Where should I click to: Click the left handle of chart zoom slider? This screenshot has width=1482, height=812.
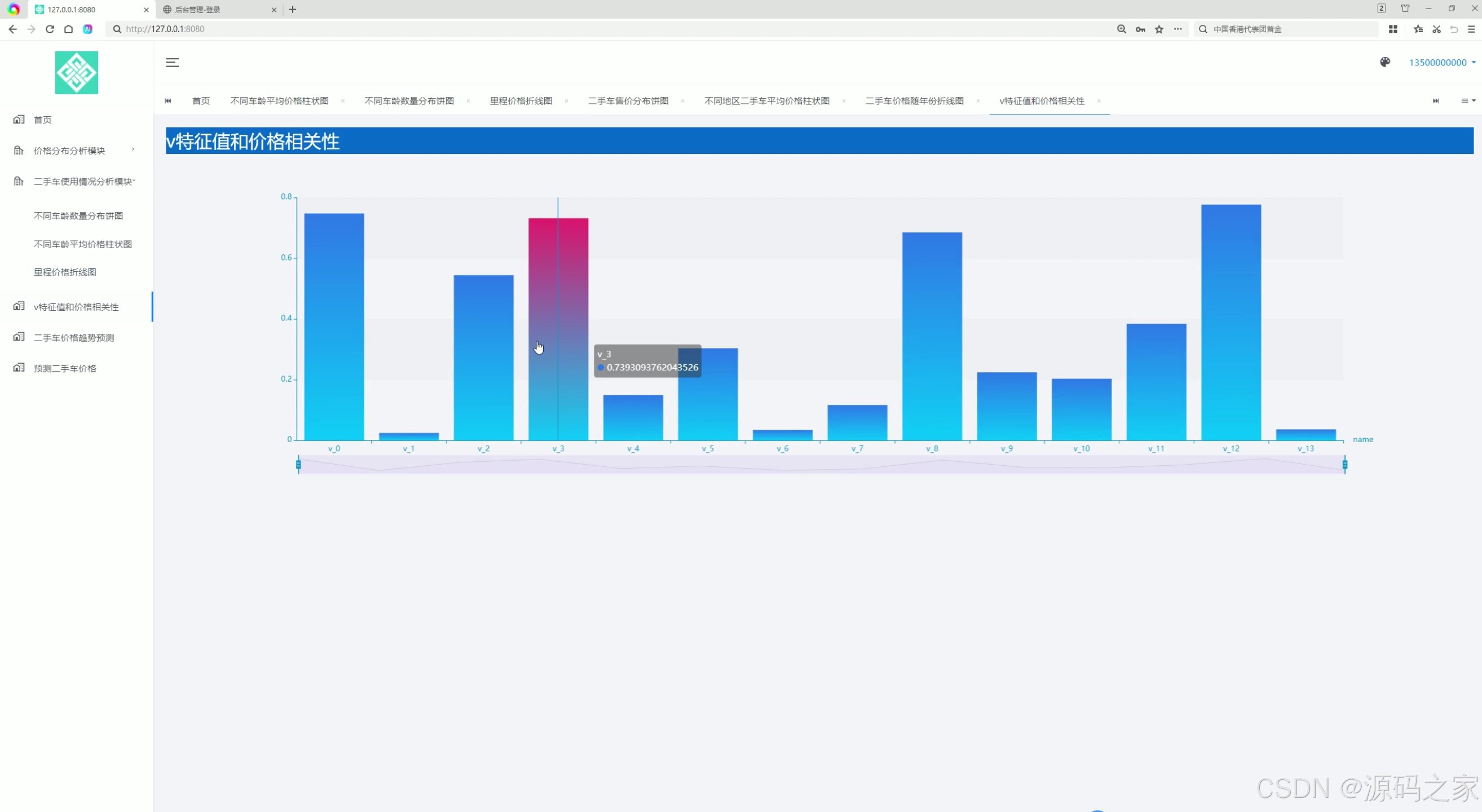(298, 464)
